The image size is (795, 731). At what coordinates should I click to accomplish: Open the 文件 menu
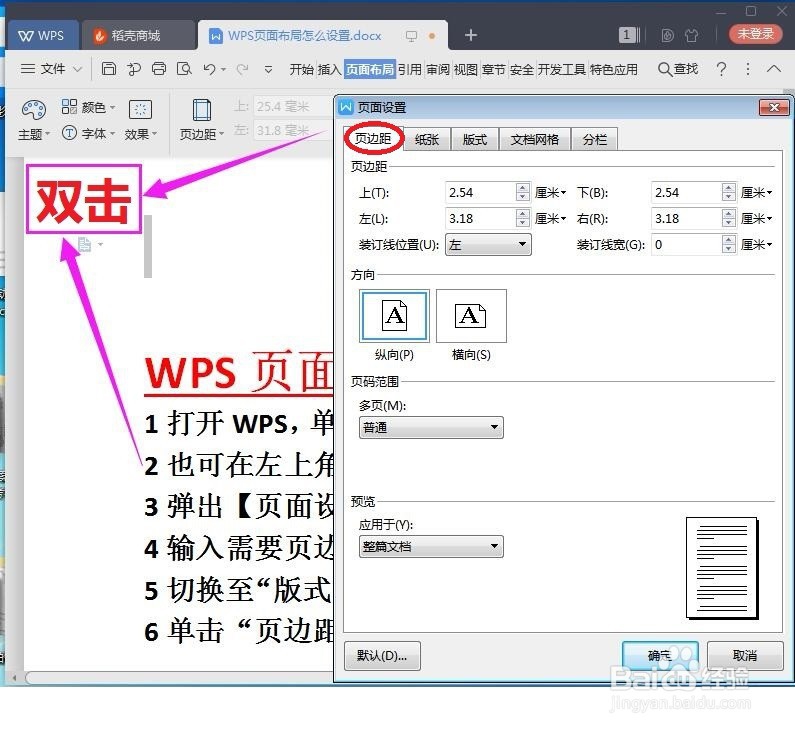[x=51, y=69]
